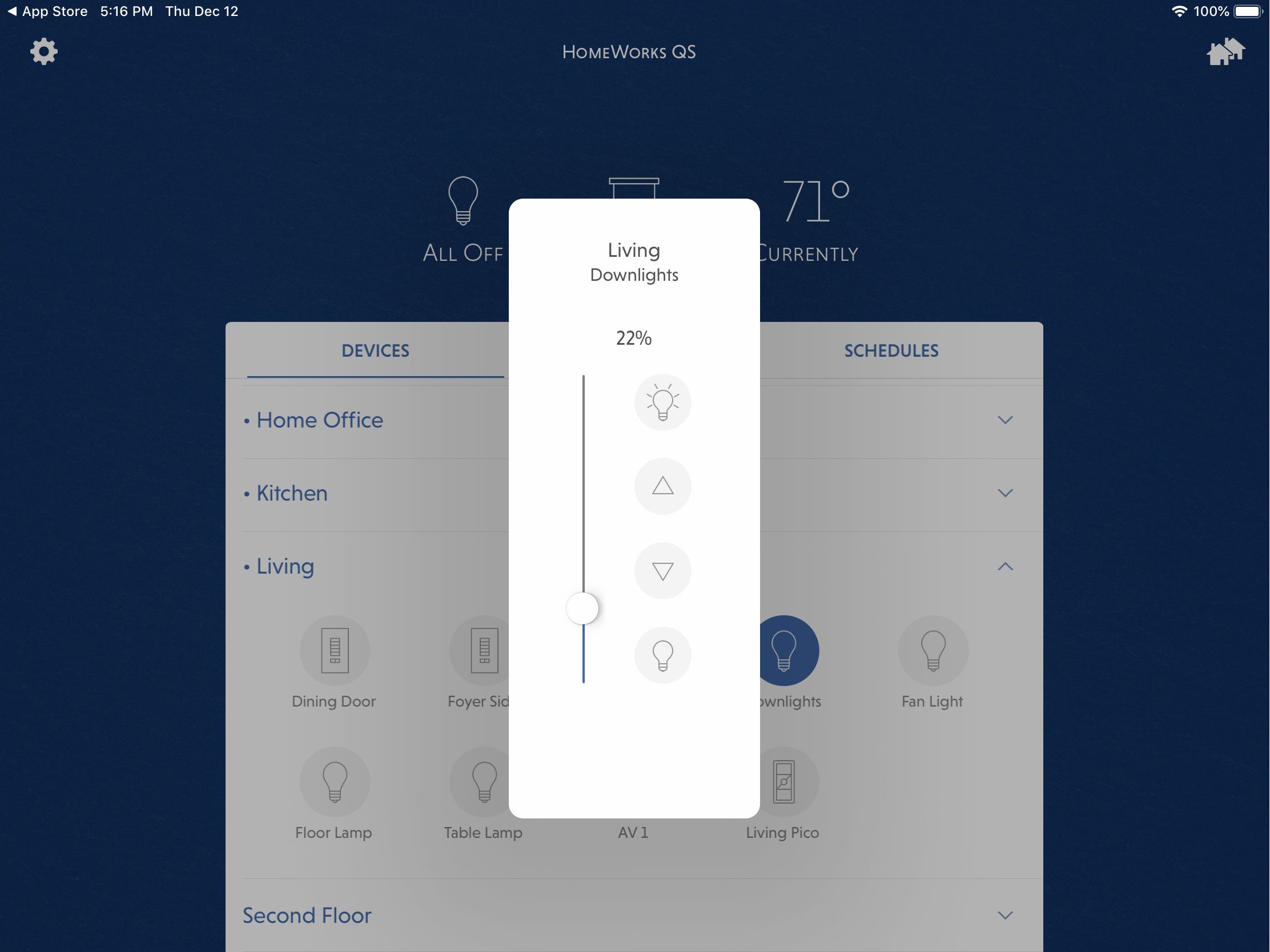Toggle the Living Downlights dimmer slider
1270x952 pixels.
[x=583, y=608]
